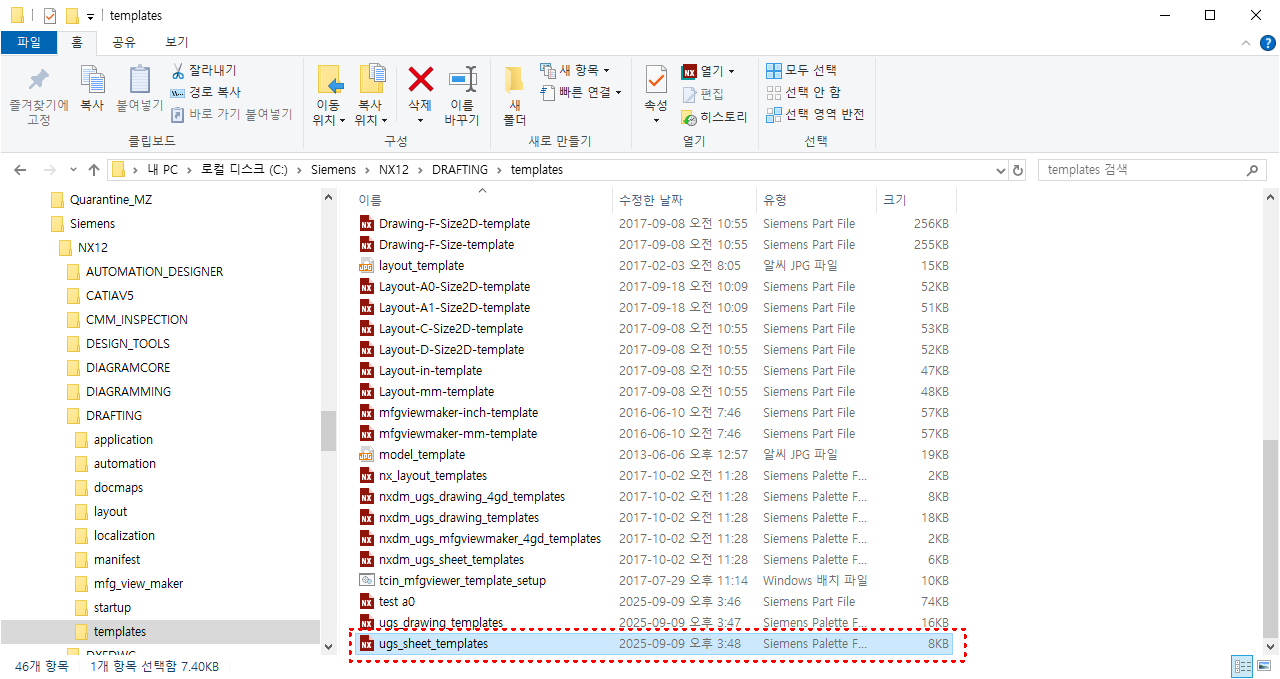Click the up one level arrow

[94, 170]
